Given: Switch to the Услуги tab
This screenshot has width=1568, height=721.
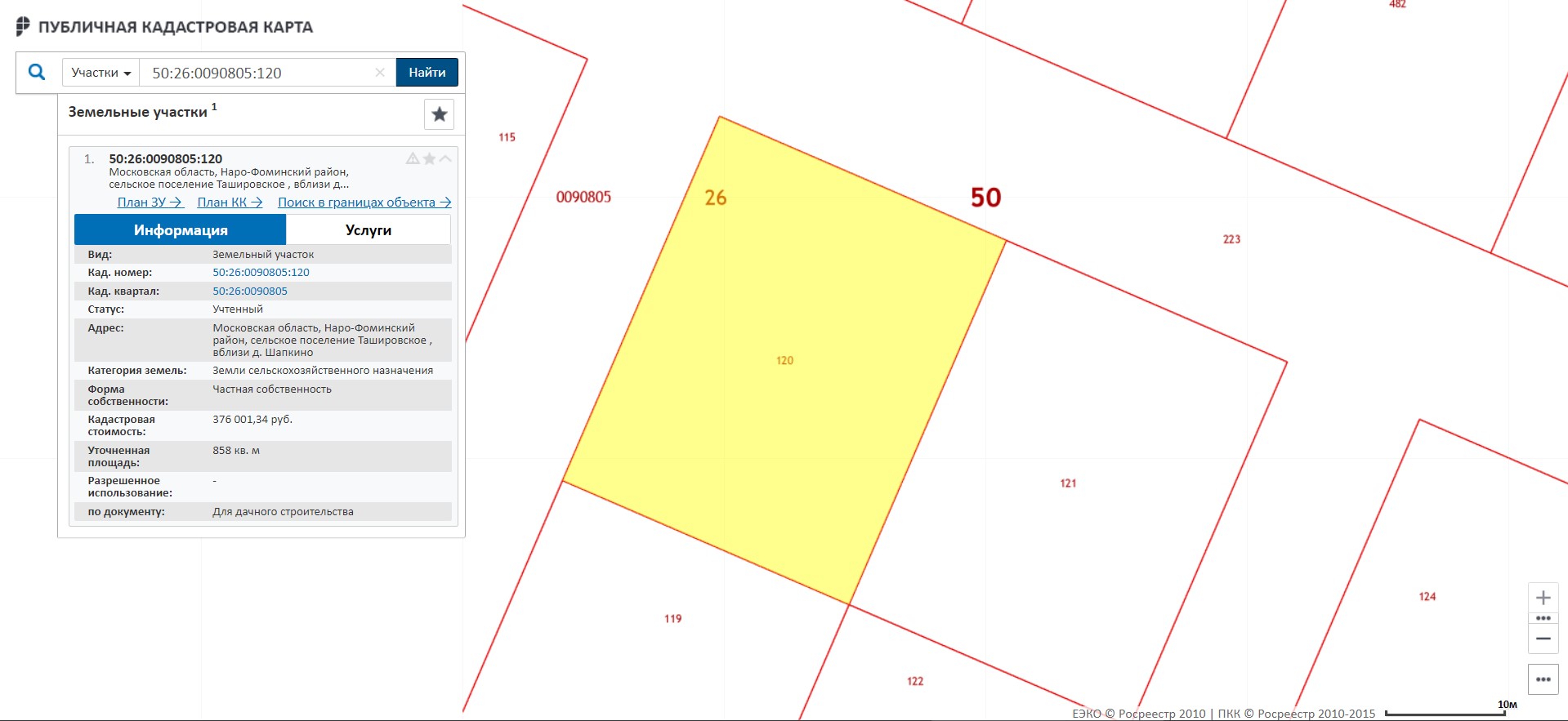Looking at the screenshot, I should point(368,230).
